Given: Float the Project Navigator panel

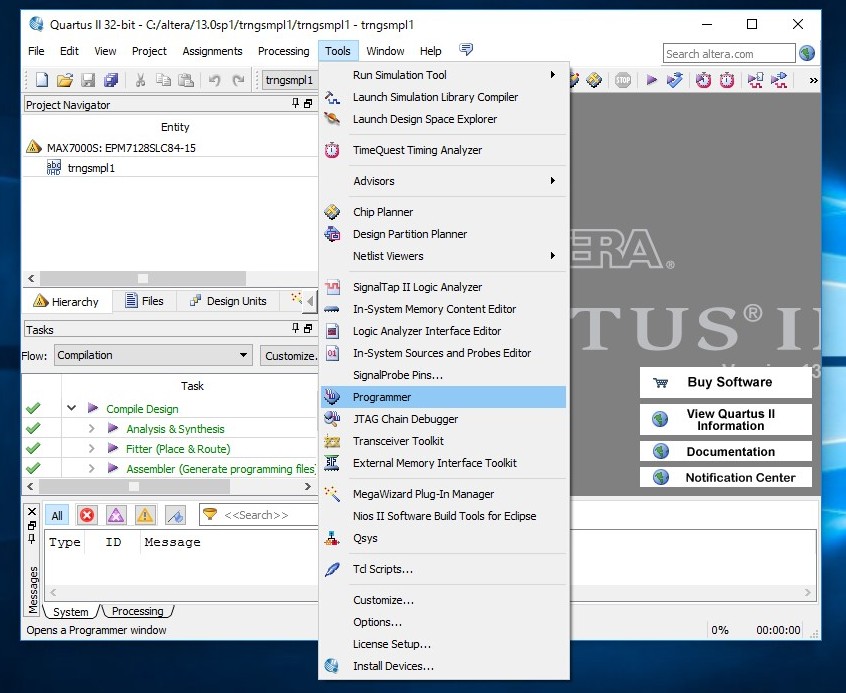Looking at the screenshot, I should pos(308,104).
